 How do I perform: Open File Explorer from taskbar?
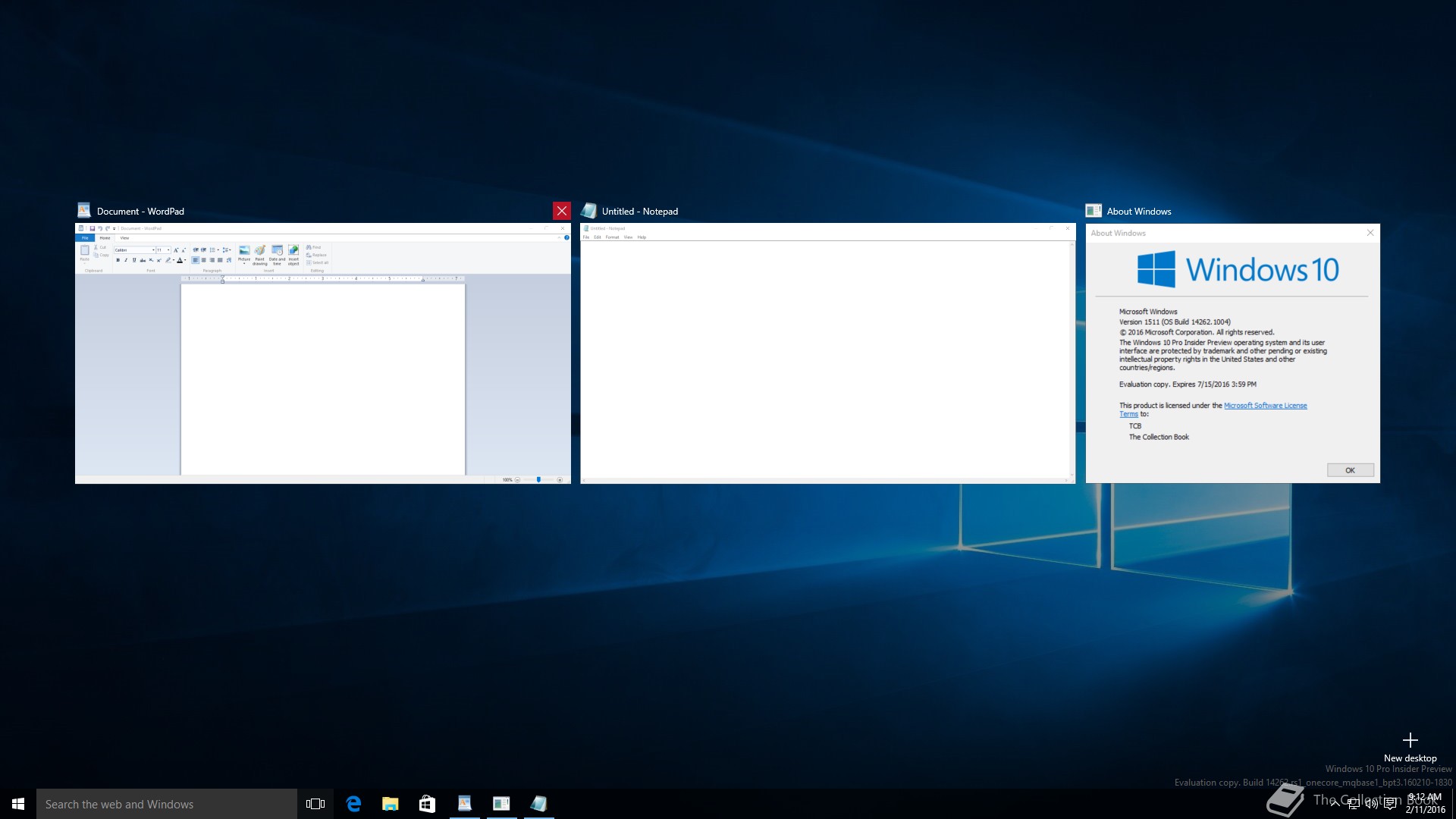[x=391, y=804]
